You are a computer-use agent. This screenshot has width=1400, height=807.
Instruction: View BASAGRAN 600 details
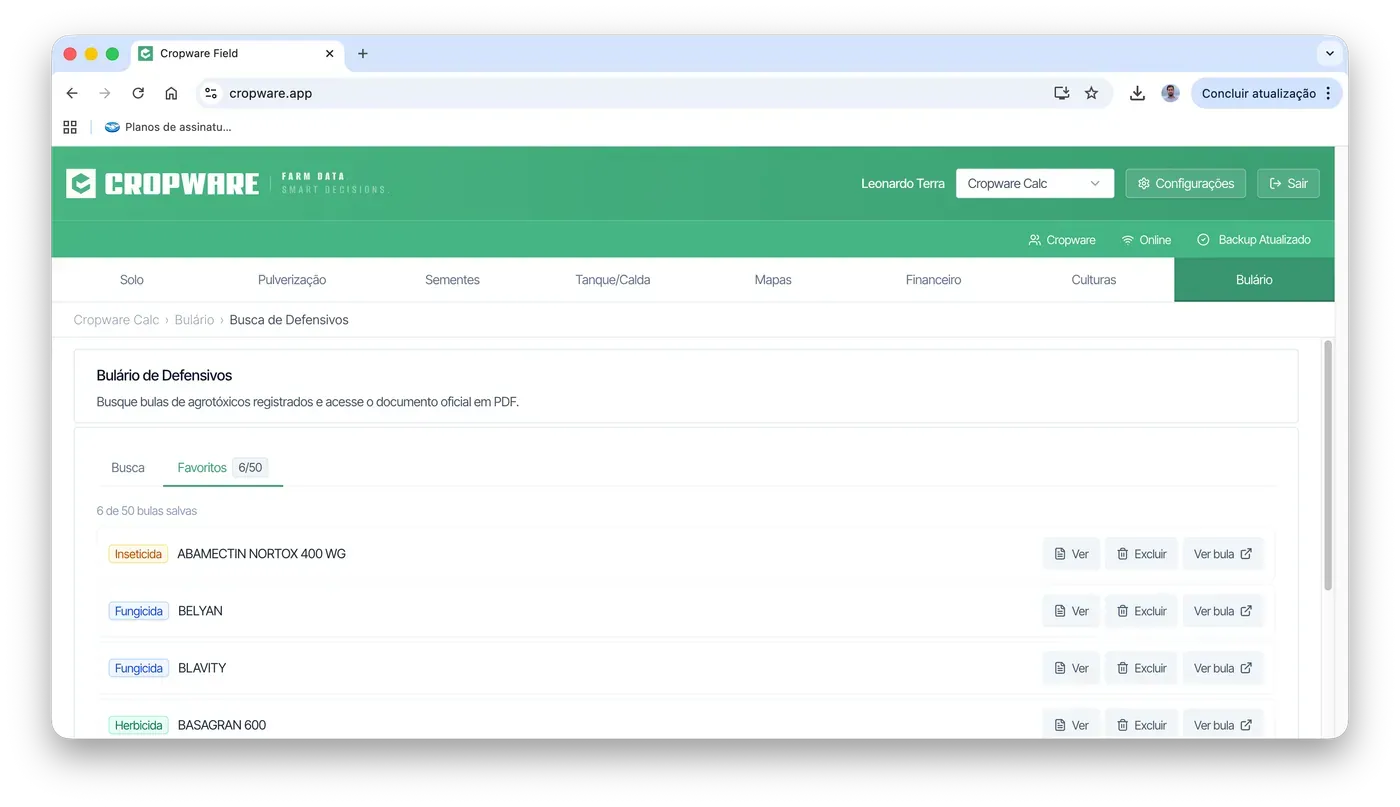(1071, 725)
